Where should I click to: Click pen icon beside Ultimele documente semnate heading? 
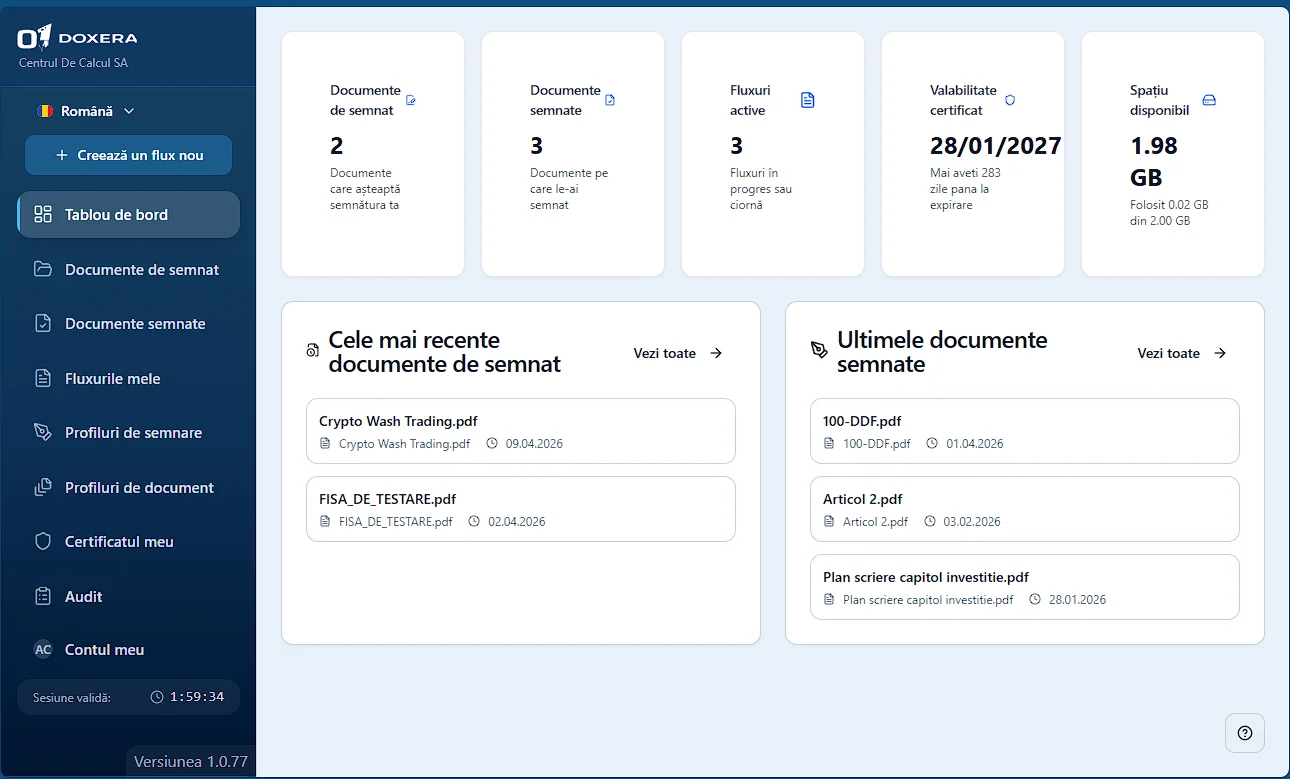pyautogui.click(x=819, y=350)
